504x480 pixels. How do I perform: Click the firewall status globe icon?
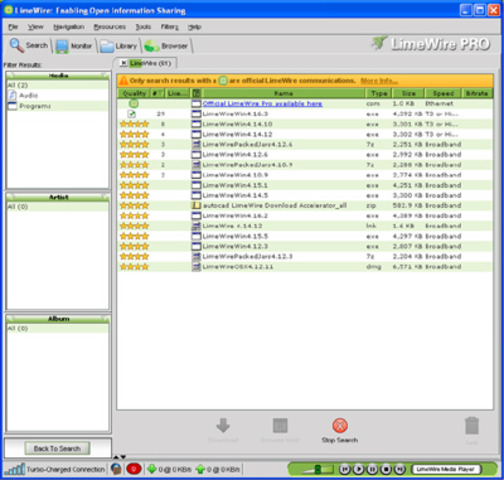click(116, 469)
